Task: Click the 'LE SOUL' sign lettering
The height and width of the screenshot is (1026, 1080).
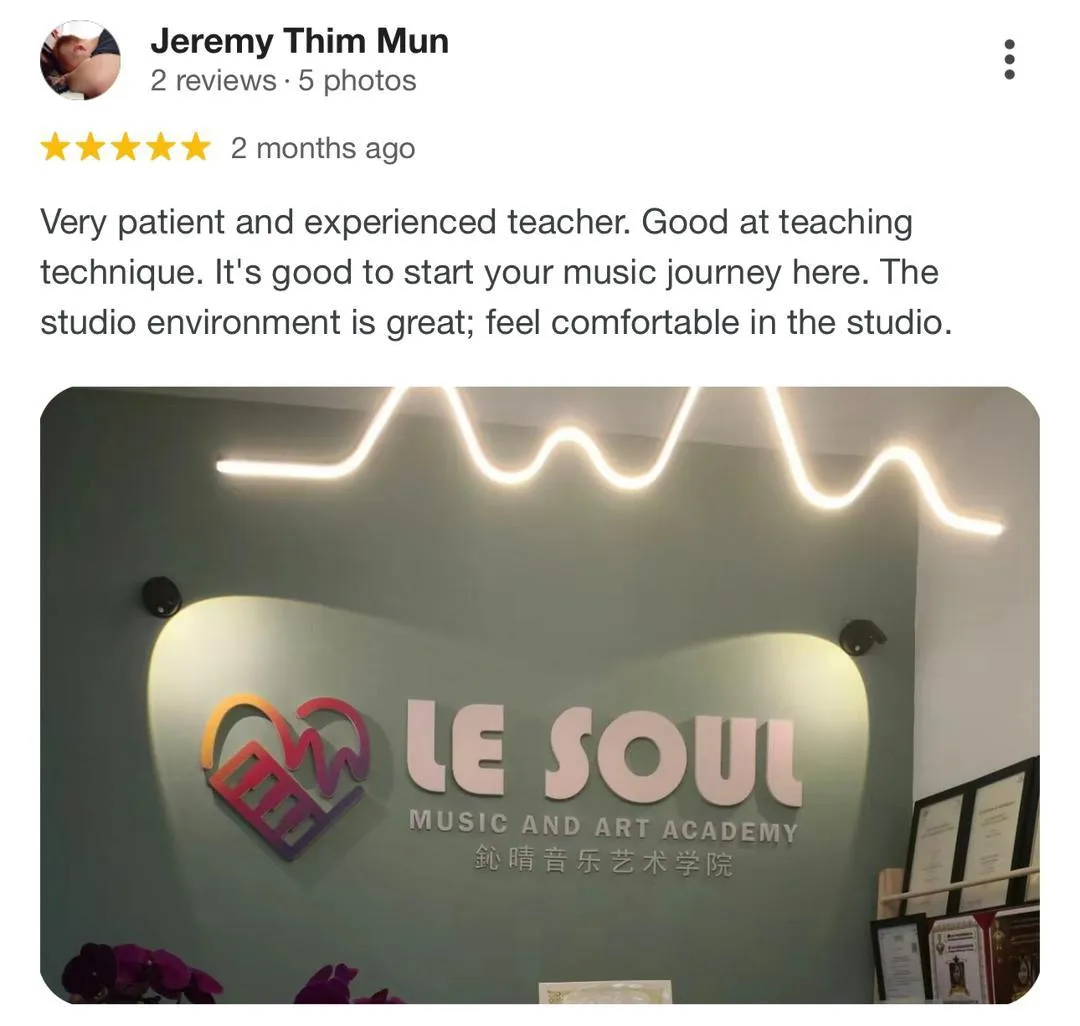Action: [x=603, y=752]
